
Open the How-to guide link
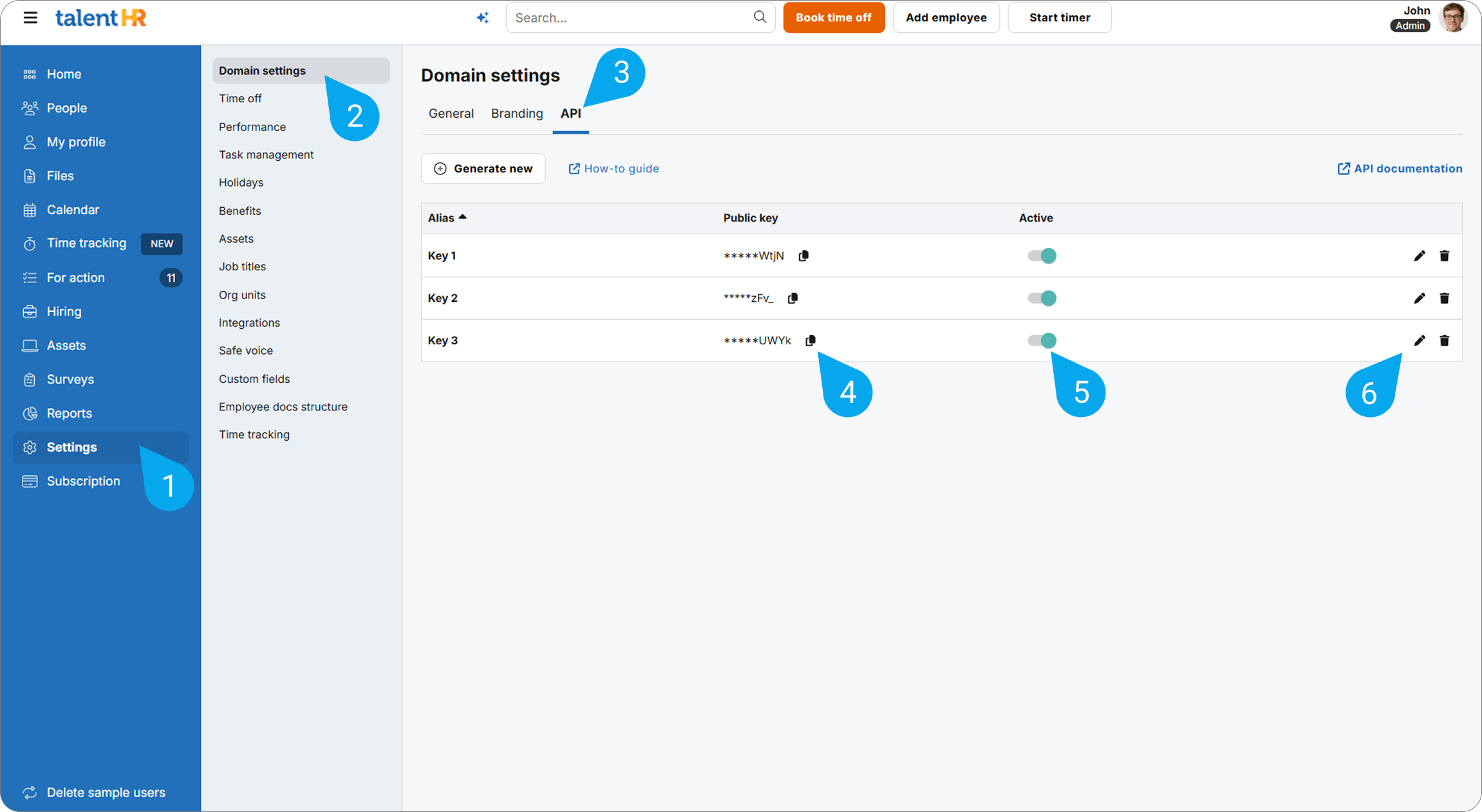(614, 169)
